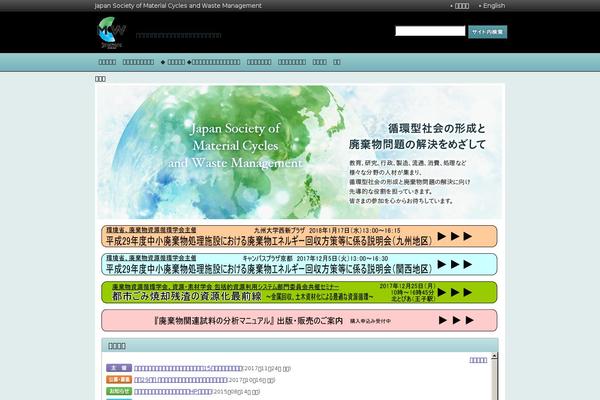Screen dimensions: 600x400
Task: Click the breadcrumb text under the navigation bar
Action: coord(100,78)
